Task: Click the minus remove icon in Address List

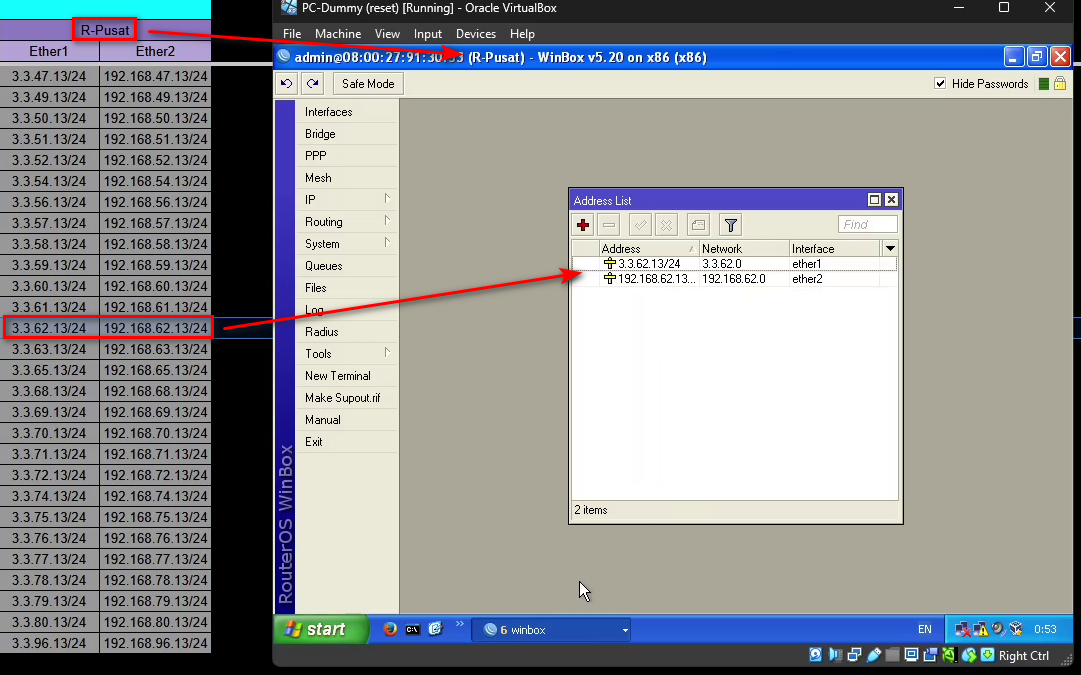Action: (x=609, y=225)
